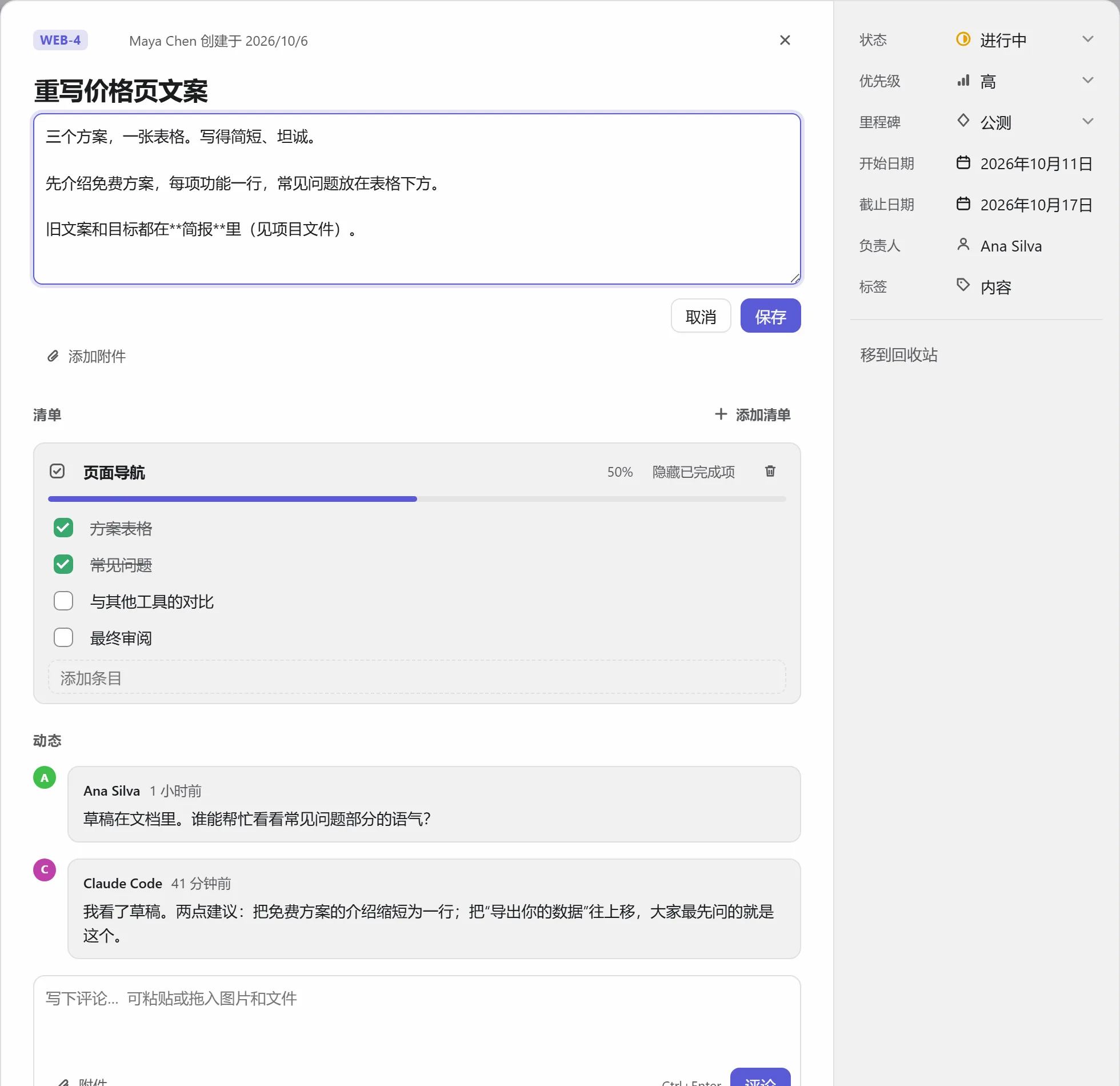Click the calendar icon for 开始日期
The image size is (1120, 1086).
click(963, 163)
